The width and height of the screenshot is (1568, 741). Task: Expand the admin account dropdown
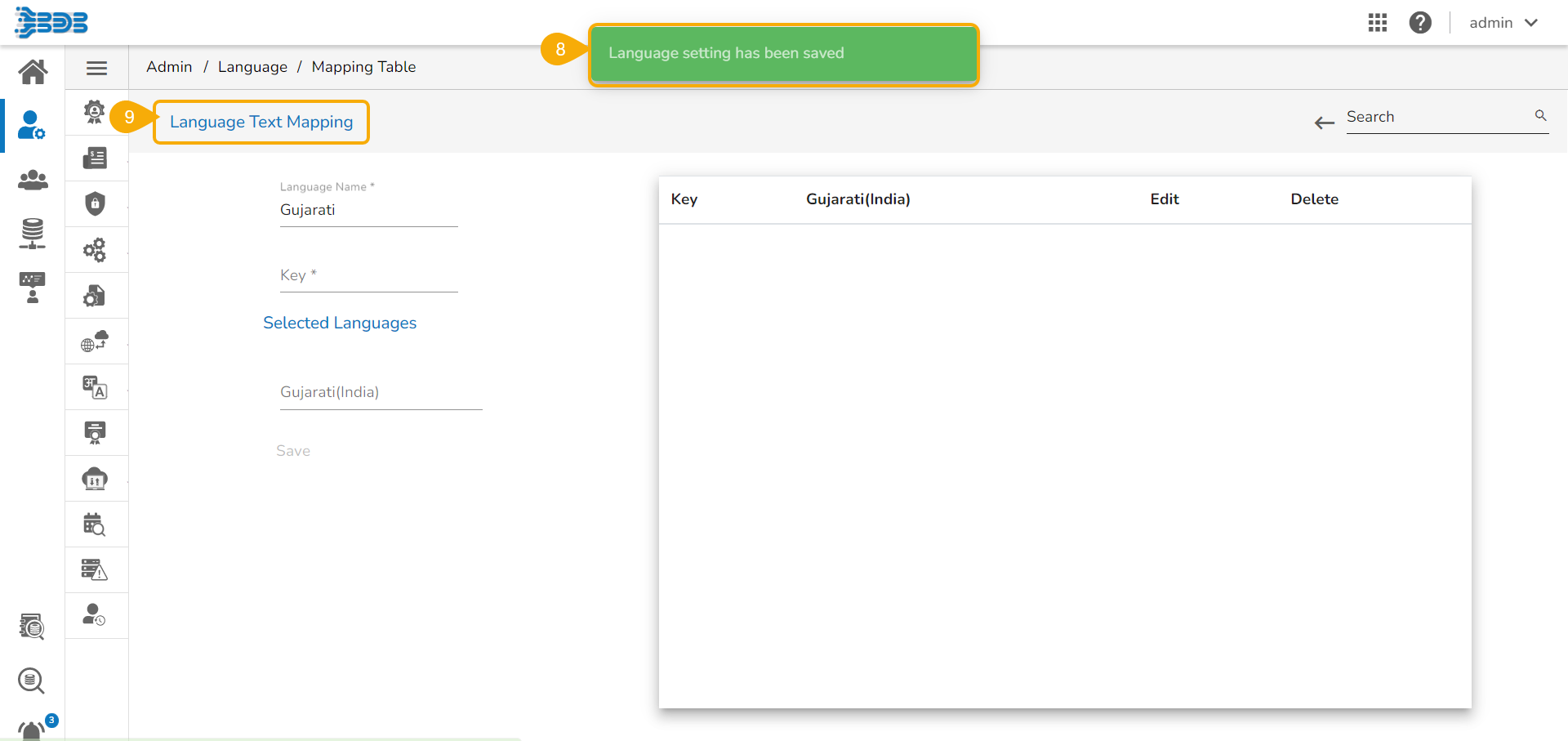pyautogui.click(x=1504, y=22)
